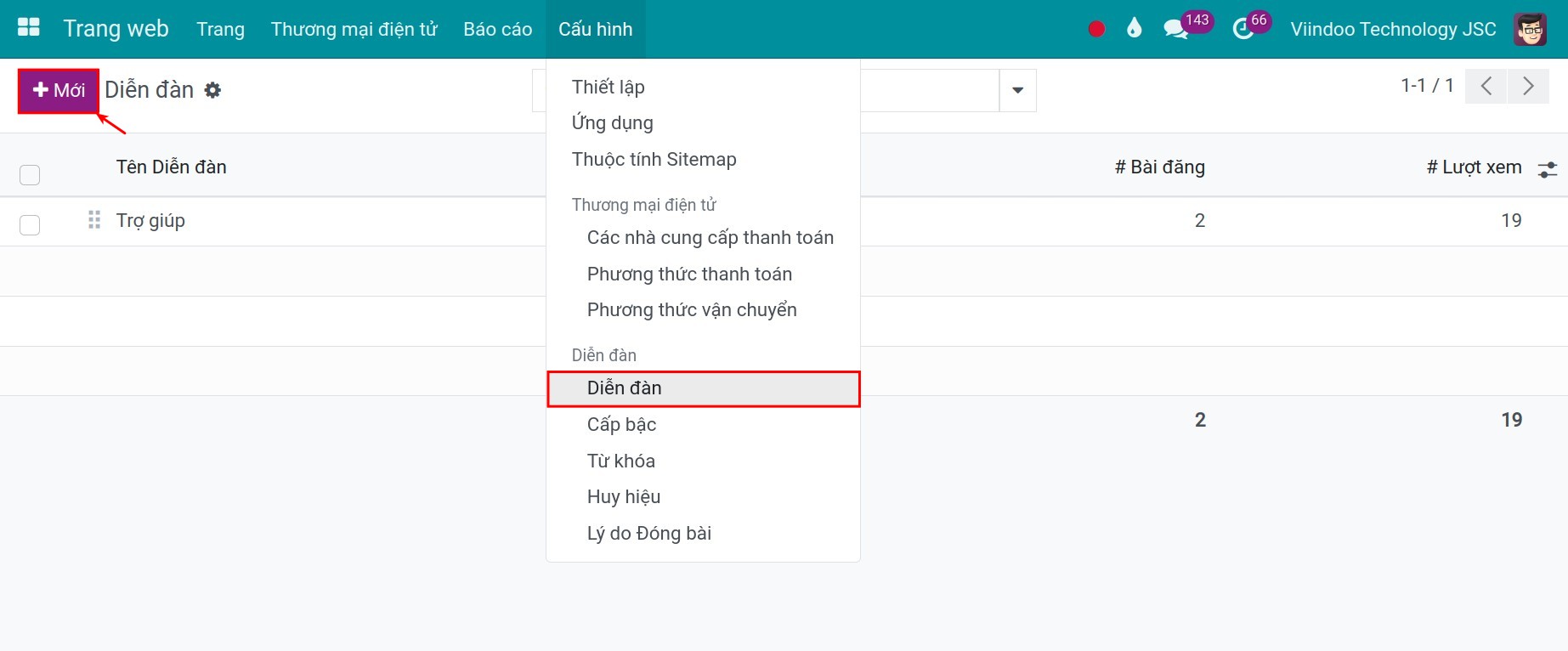Open Cấp bậc menu entry

tap(622, 424)
